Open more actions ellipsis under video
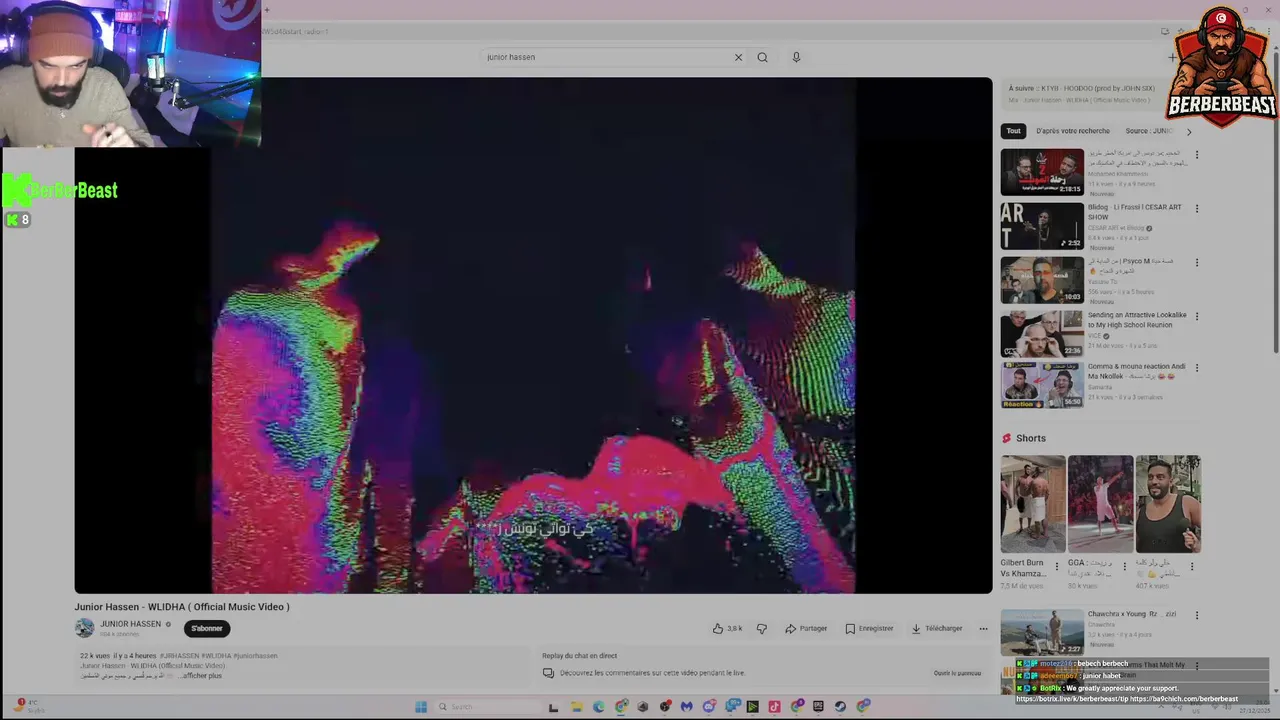The width and height of the screenshot is (1280, 720). [983, 628]
